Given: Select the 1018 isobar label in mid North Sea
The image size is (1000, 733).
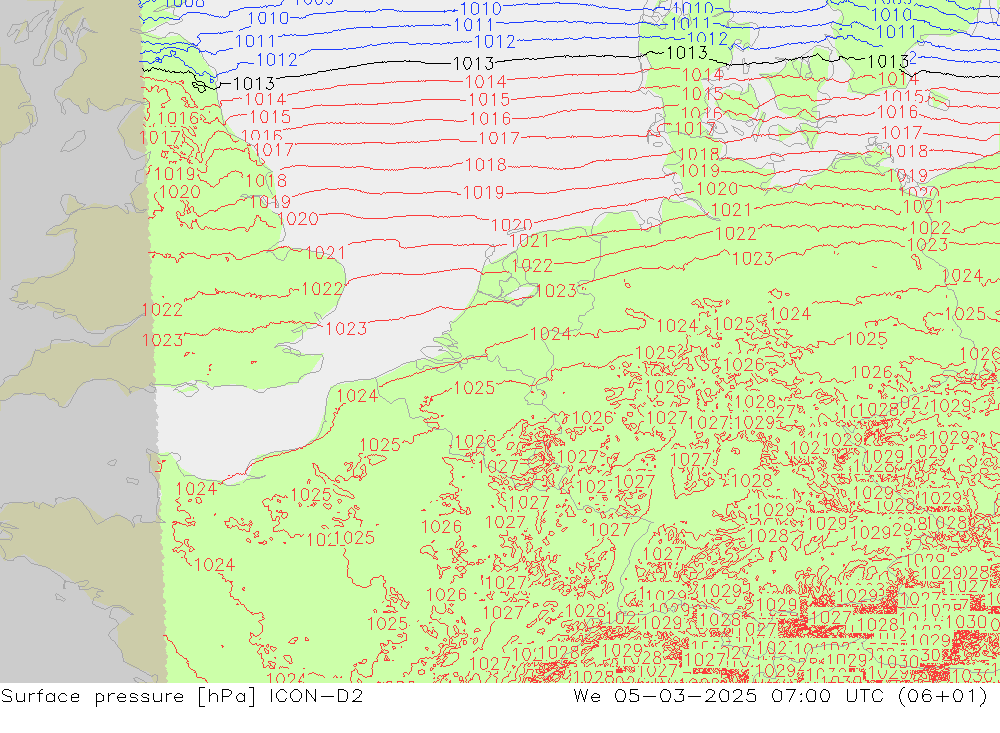Looking at the screenshot, I should point(486,165).
